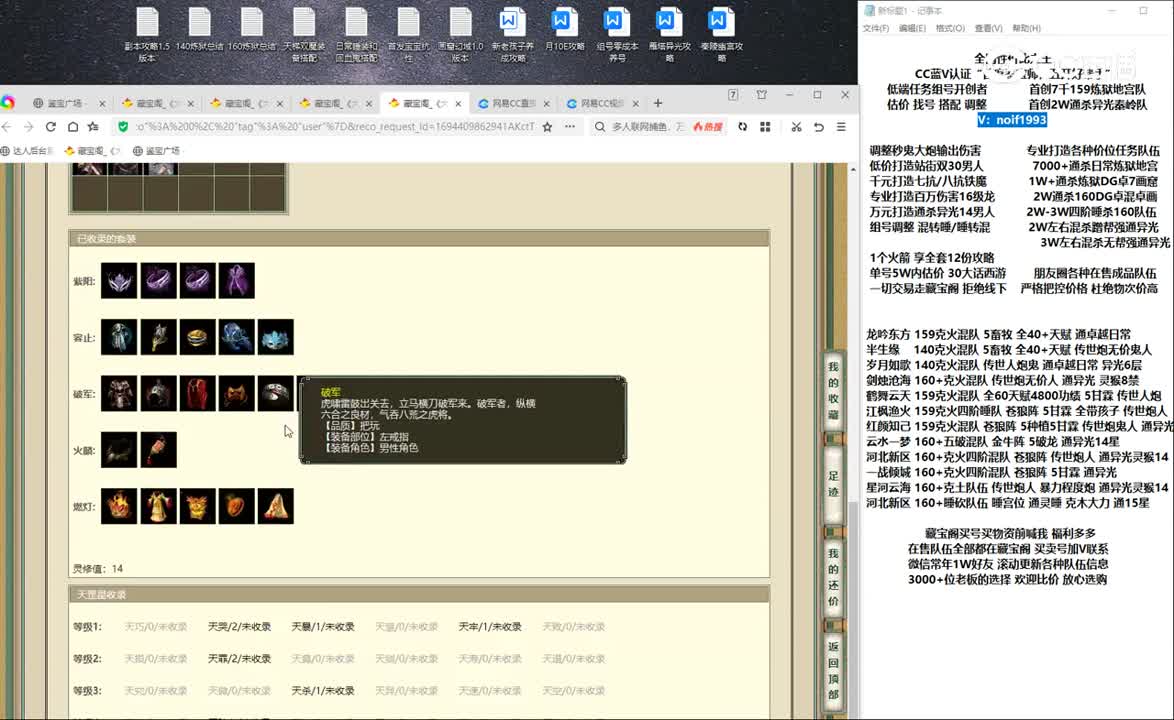Open the Notepad 帮助(H) menu

(x=1027, y=28)
